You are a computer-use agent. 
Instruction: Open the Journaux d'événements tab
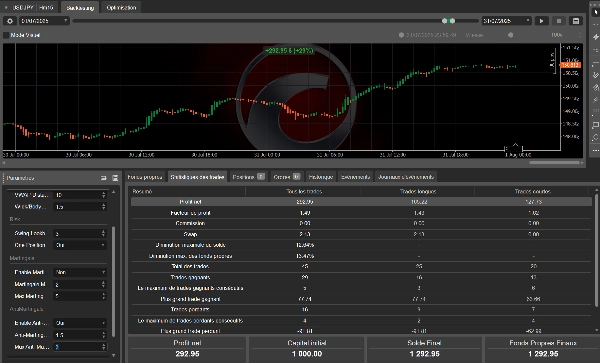point(406,177)
